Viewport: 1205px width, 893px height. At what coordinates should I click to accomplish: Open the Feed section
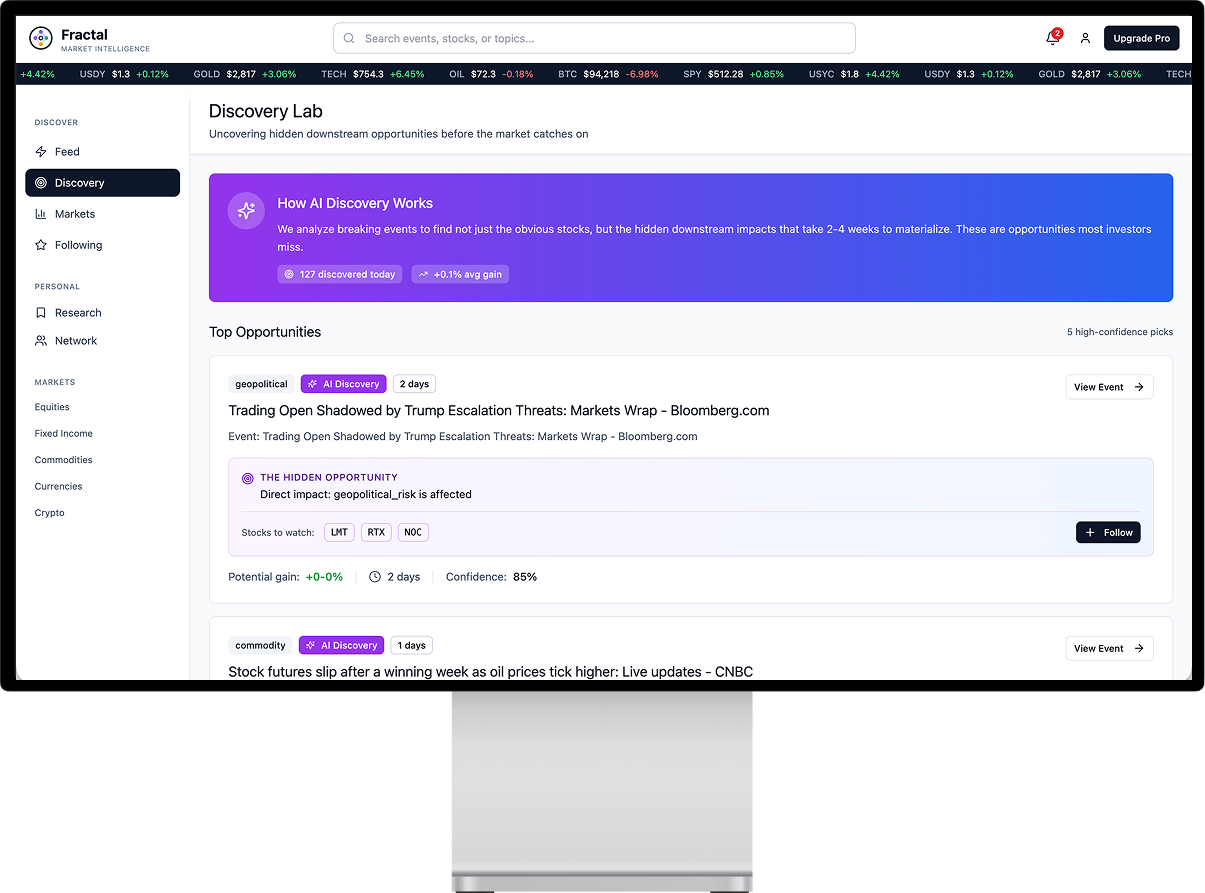coord(102,152)
